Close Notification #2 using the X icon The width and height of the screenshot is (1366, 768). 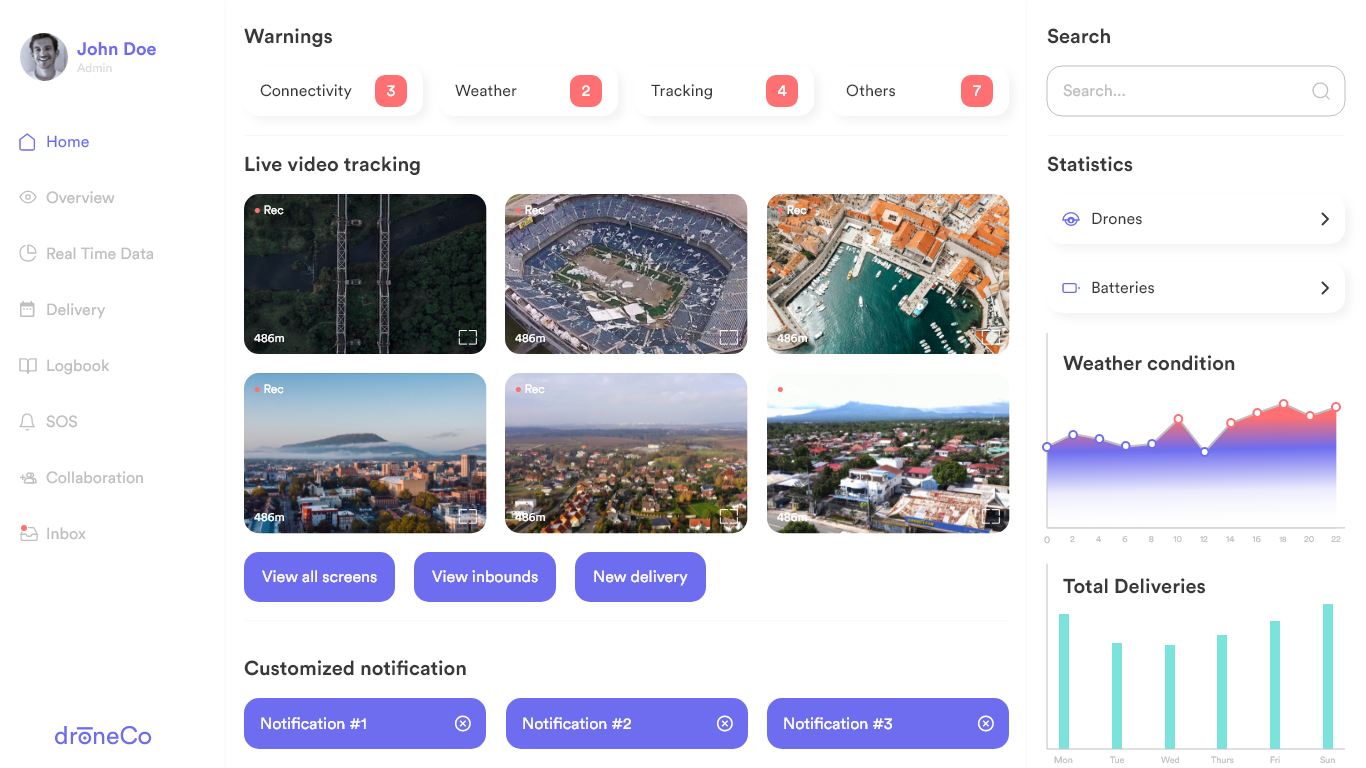[725, 723]
